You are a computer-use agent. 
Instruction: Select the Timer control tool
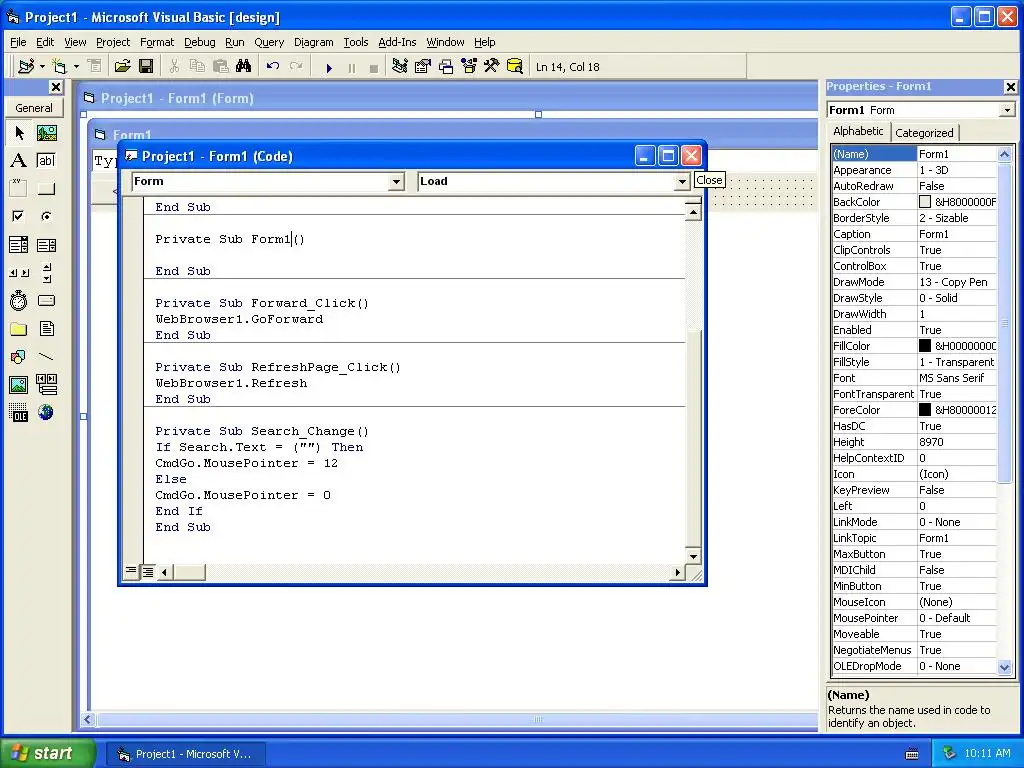[x=19, y=300]
